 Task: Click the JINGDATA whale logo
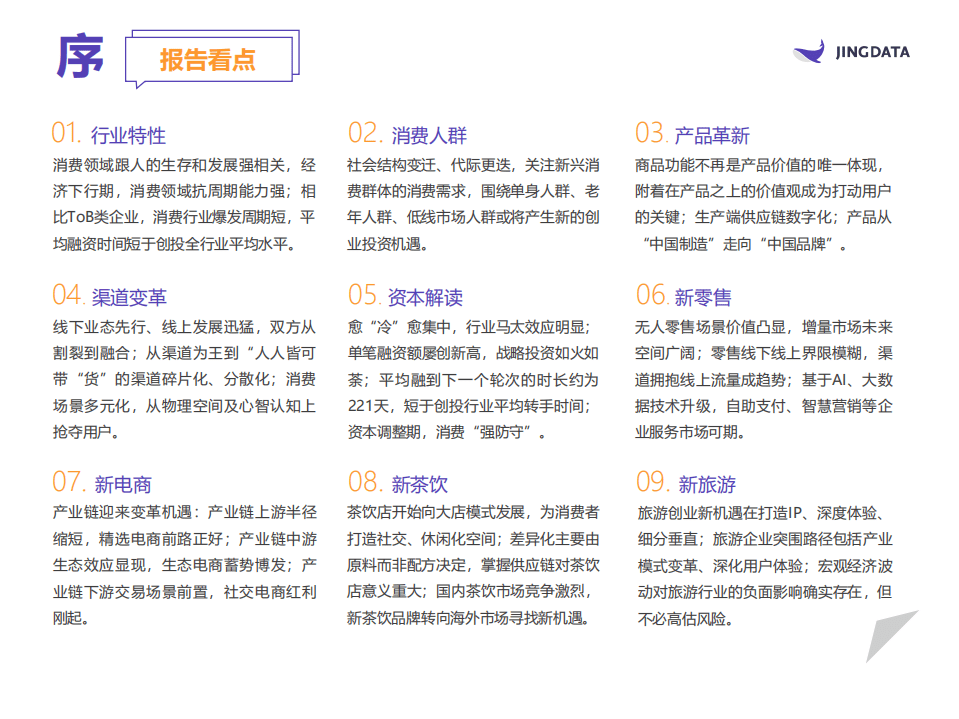[x=806, y=52]
